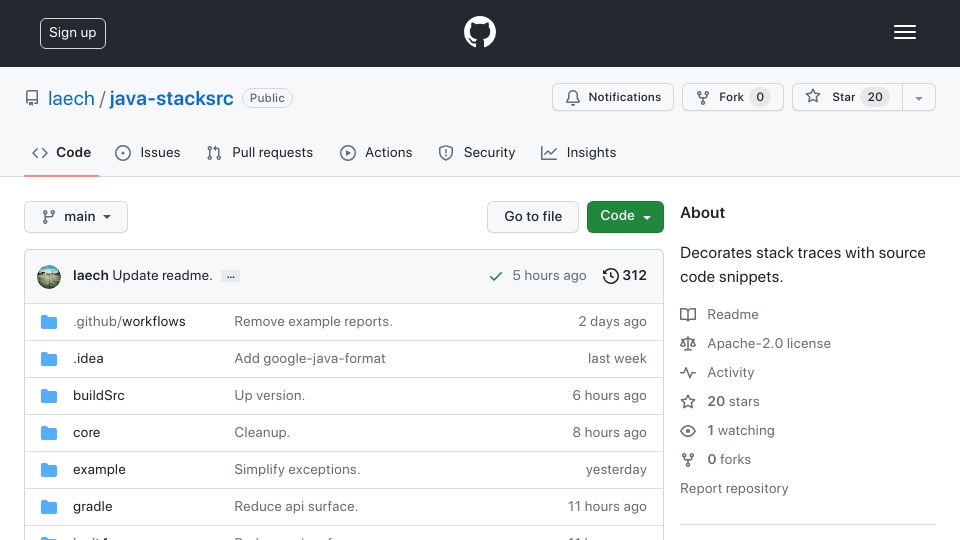Open the hamburger navigation menu
The image size is (960, 540).
904,32
